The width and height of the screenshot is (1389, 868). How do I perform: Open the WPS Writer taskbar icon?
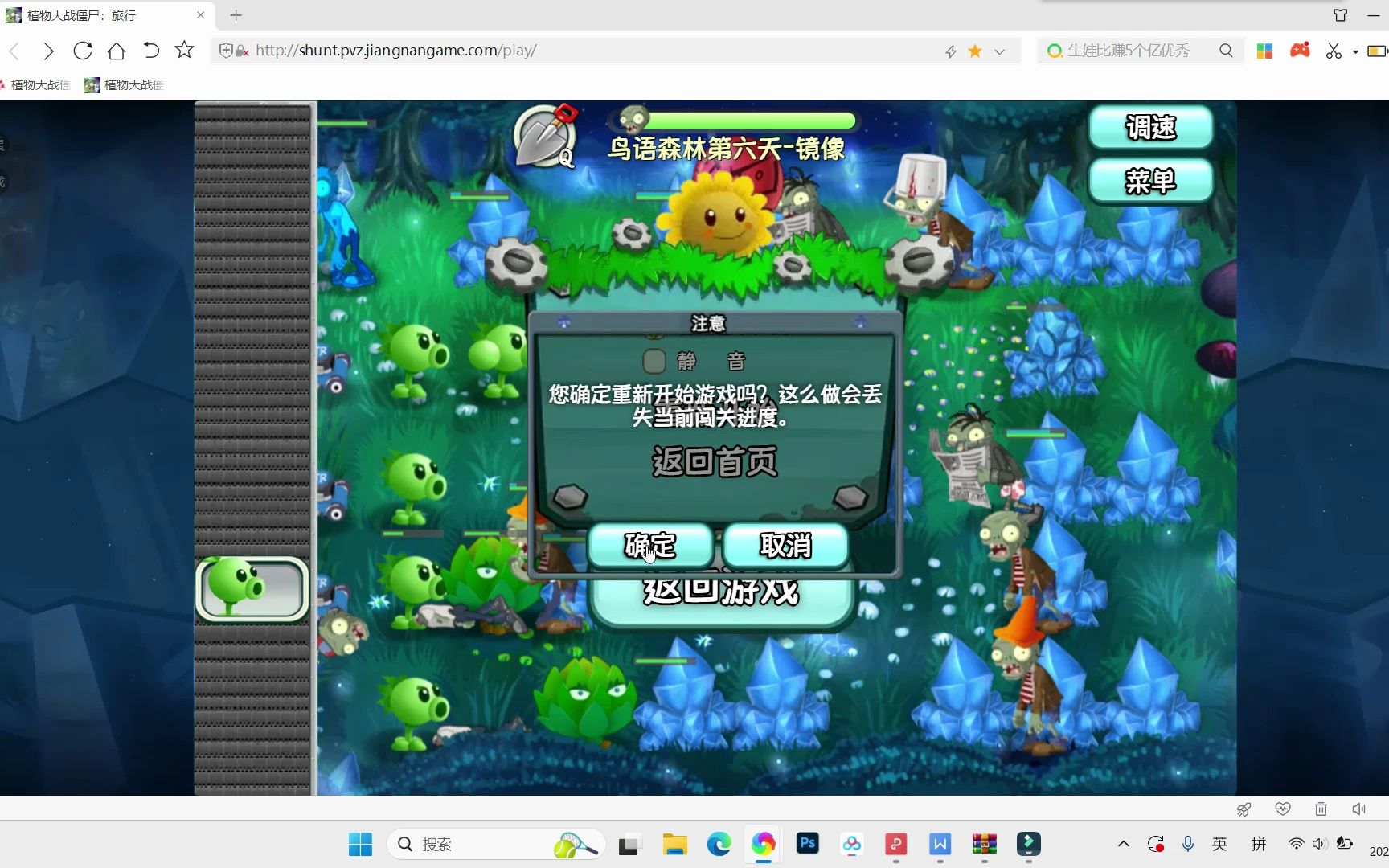click(940, 844)
